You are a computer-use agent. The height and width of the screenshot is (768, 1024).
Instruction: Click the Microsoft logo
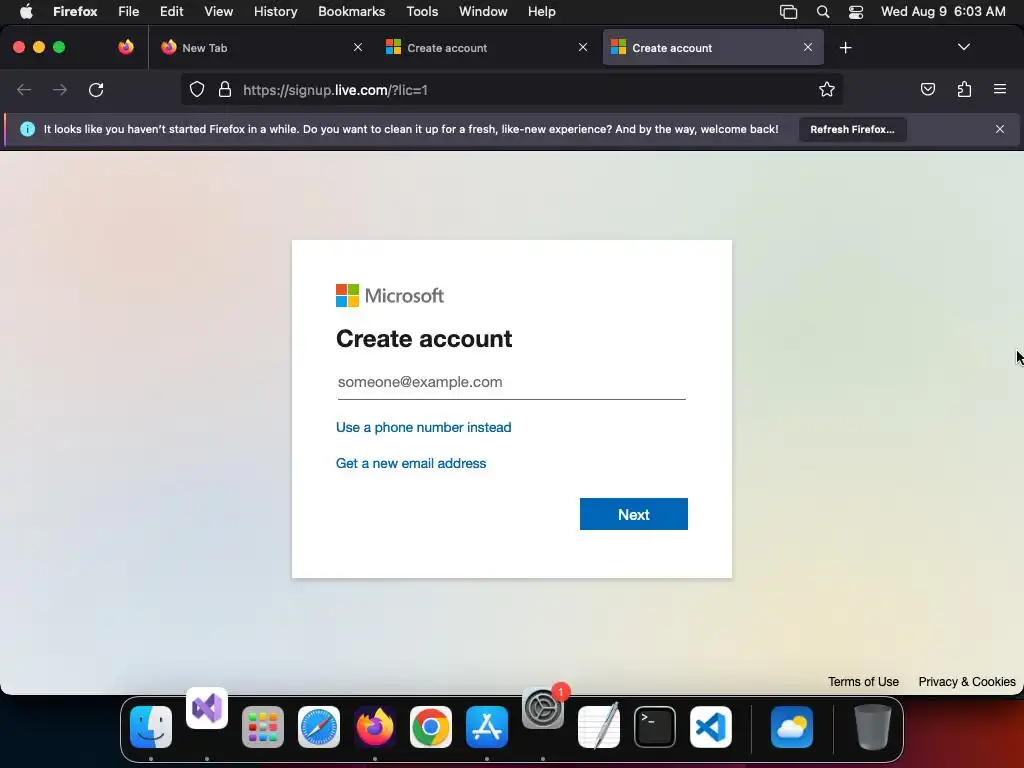click(x=390, y=295)
